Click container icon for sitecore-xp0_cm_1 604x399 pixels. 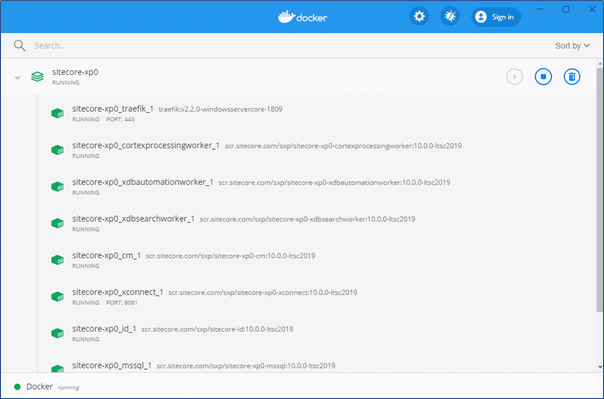57,260
